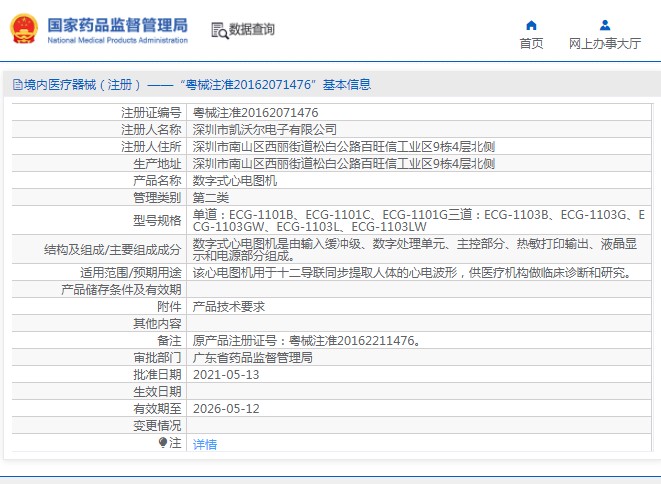Click the 审批部门 label
The width and height of the screenshot is (661, 484).
(157, 358)
